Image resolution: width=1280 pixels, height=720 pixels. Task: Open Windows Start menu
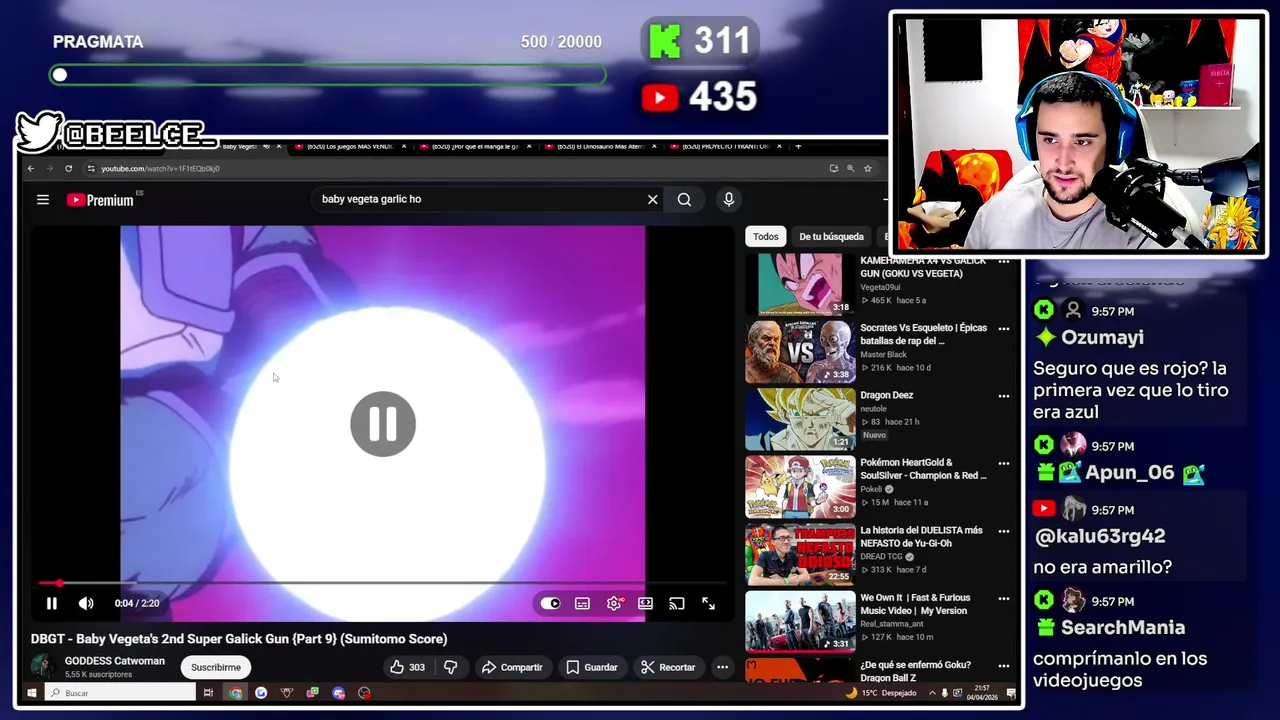click(x=32, y=692)
